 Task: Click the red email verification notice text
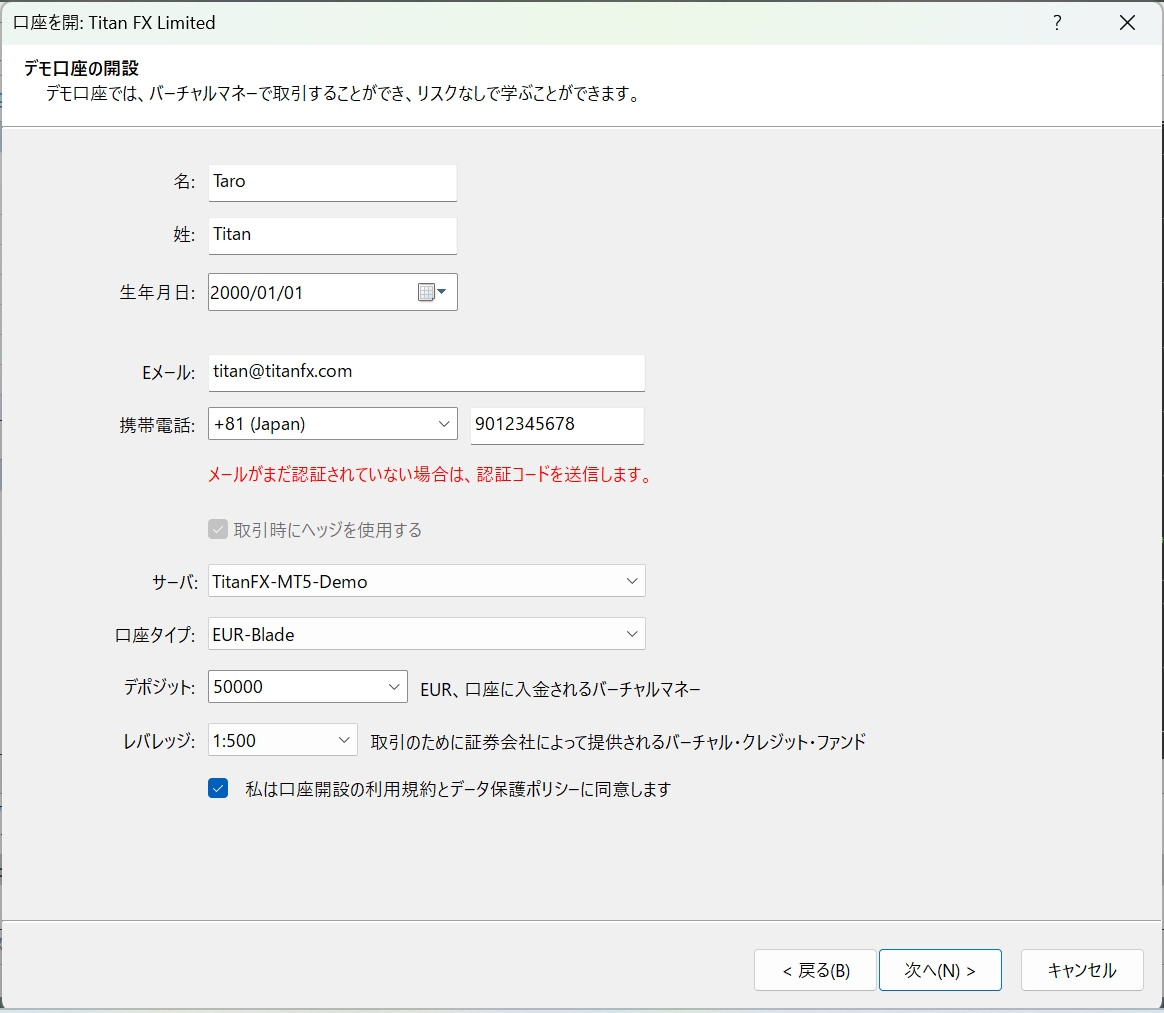coord(431,475)
